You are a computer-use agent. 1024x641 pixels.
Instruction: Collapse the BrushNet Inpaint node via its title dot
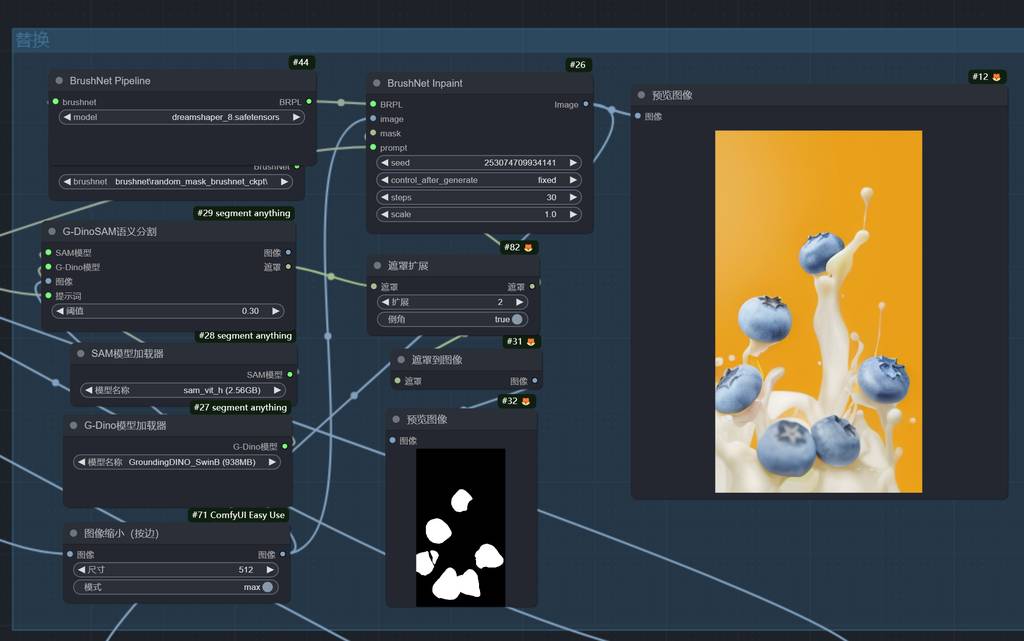point(377,84)
